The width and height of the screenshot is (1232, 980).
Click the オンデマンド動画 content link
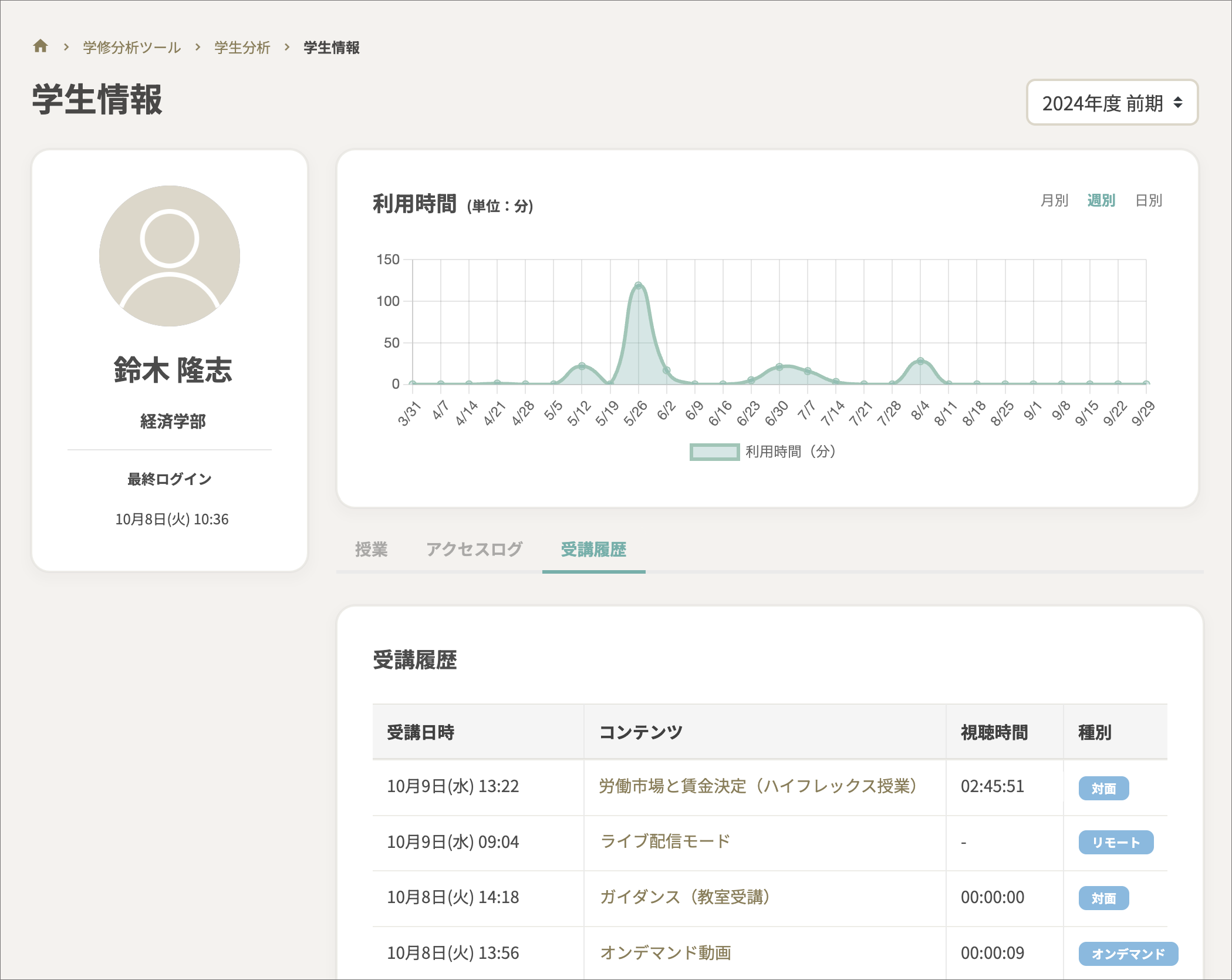[667, 952]
